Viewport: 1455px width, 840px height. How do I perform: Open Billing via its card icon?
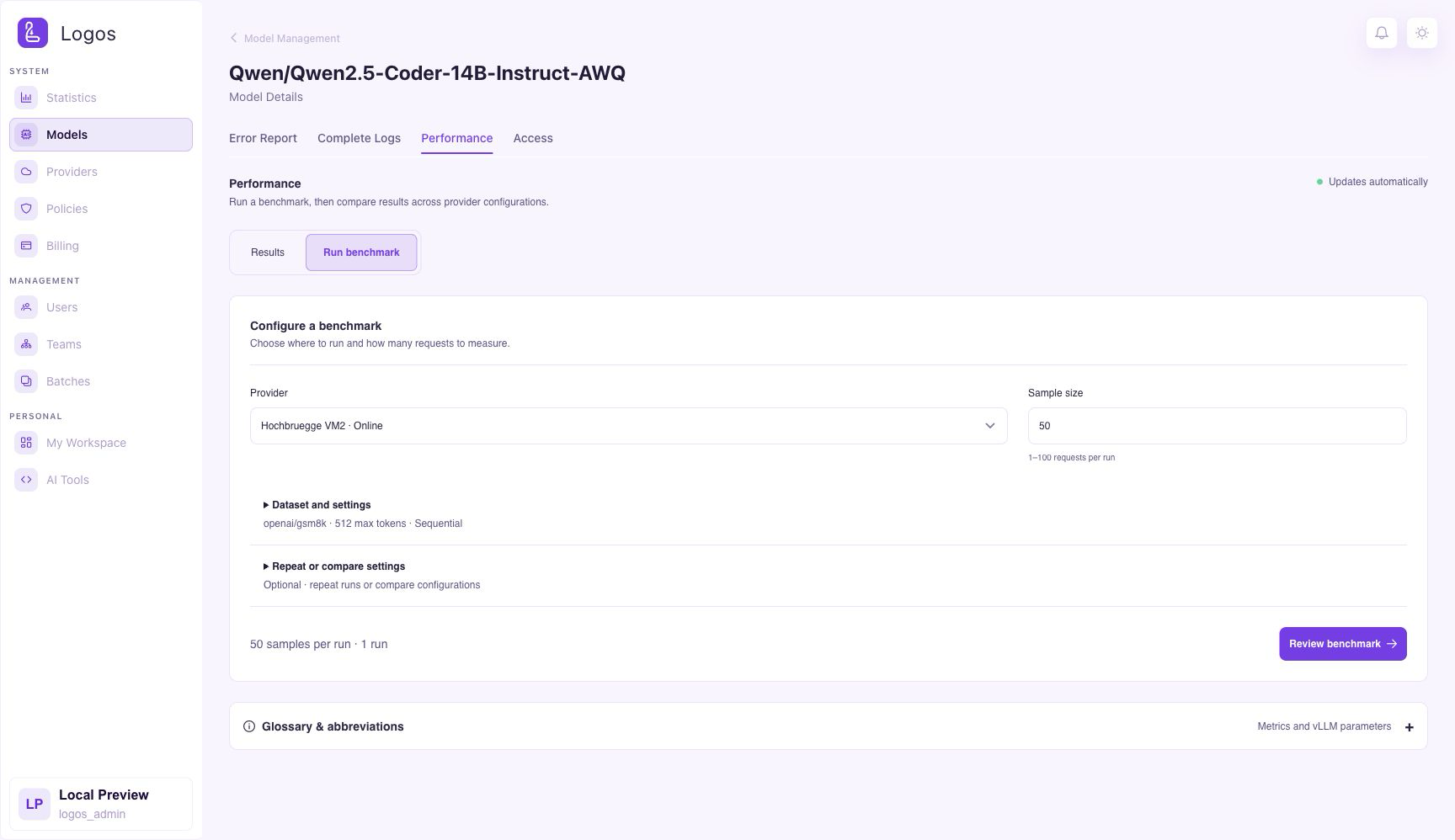tap(26, 246)
